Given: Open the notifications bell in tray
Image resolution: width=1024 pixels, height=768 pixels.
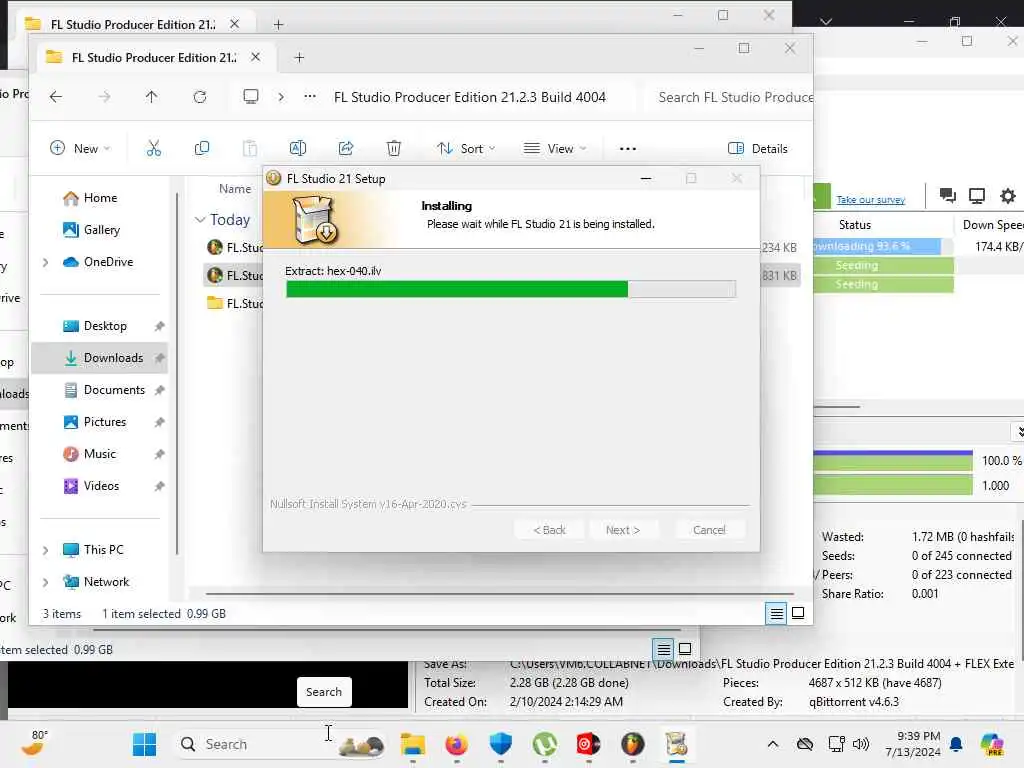Looking at the screenshot, I should click(956, 744).
